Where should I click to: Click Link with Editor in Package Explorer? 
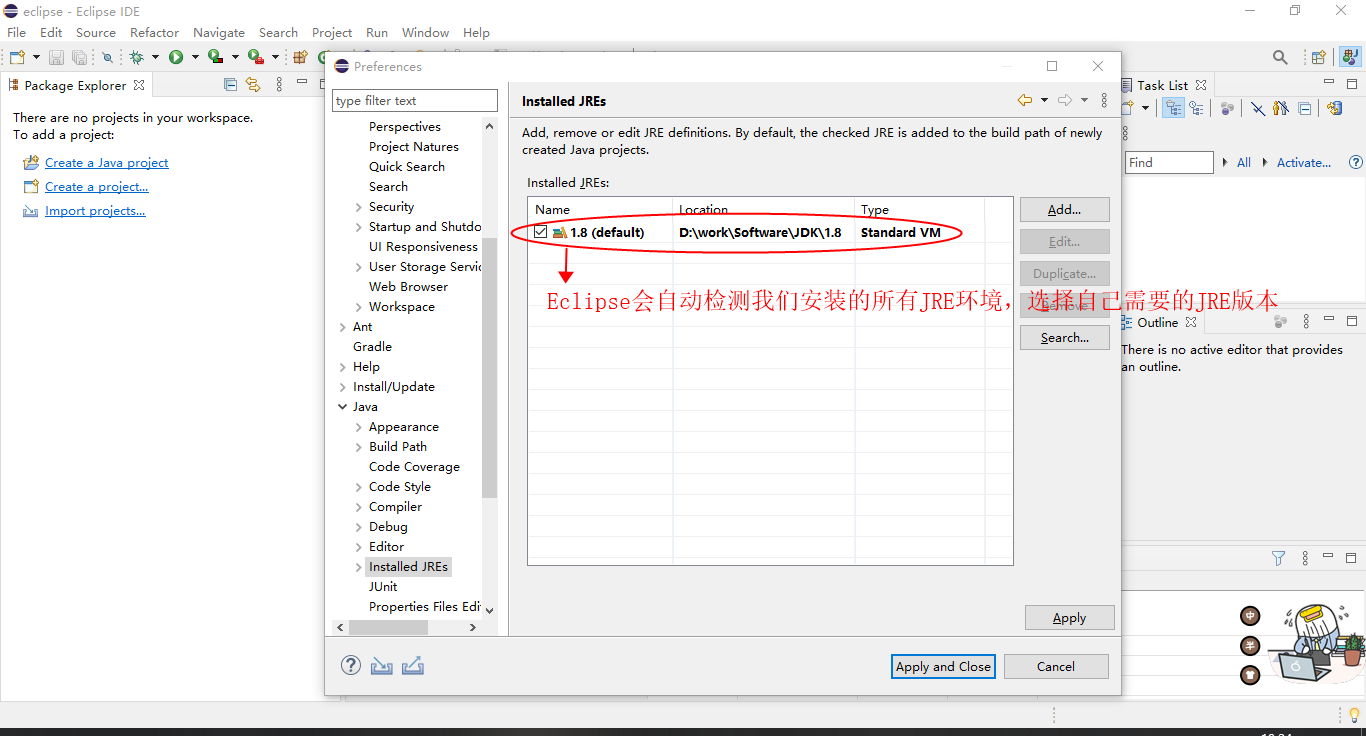253,85
